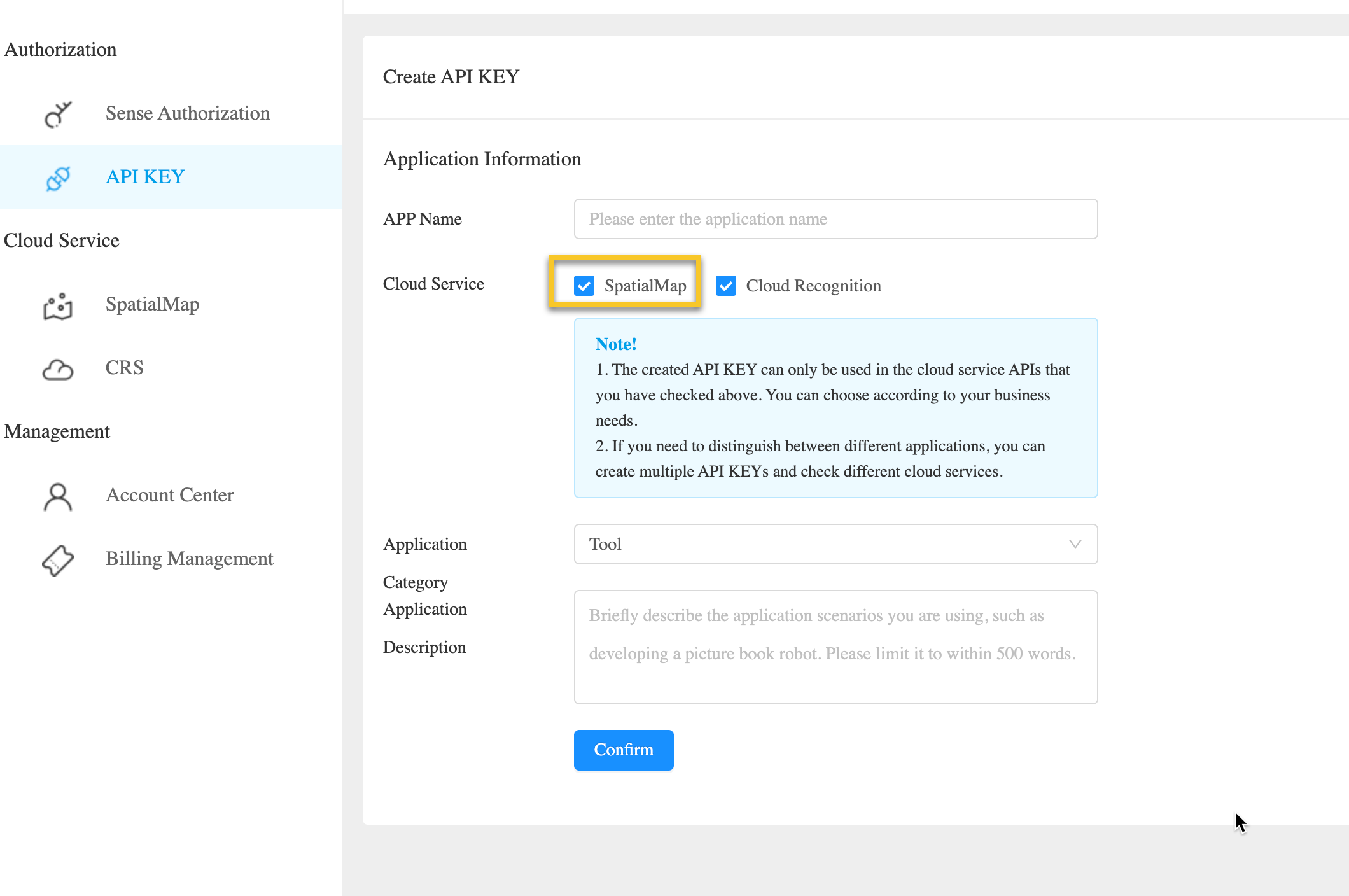Click the API KEY link icon
The height and width of the screenshot is (896, 1349).
pyautogui.click(x=58, y=178)
